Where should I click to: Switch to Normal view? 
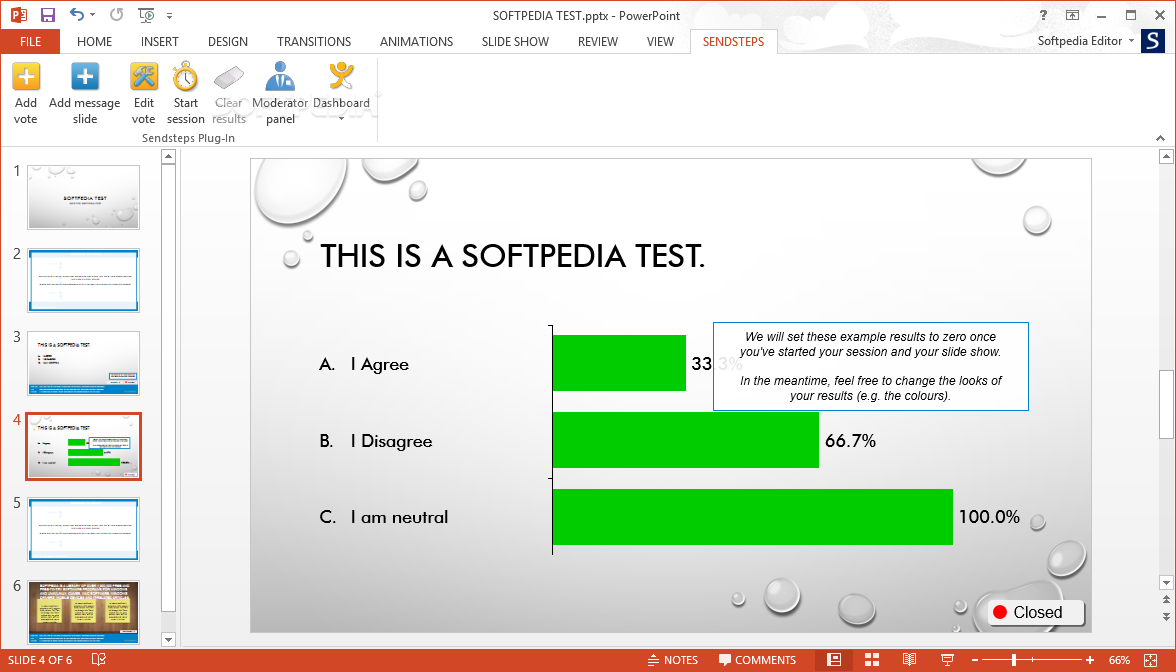[833, 659]
